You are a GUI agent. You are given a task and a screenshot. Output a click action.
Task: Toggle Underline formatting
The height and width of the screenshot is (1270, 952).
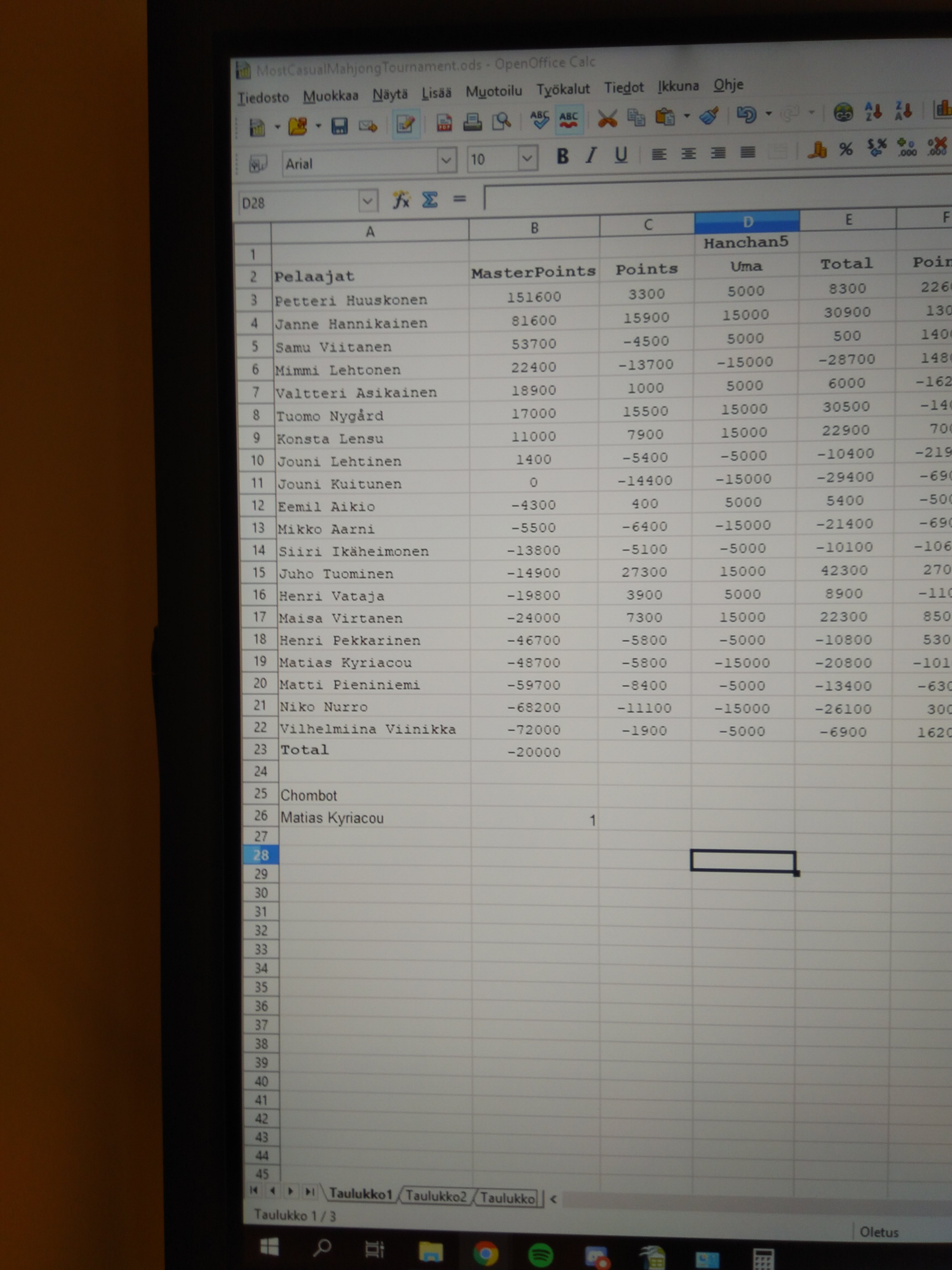(620, 155)
